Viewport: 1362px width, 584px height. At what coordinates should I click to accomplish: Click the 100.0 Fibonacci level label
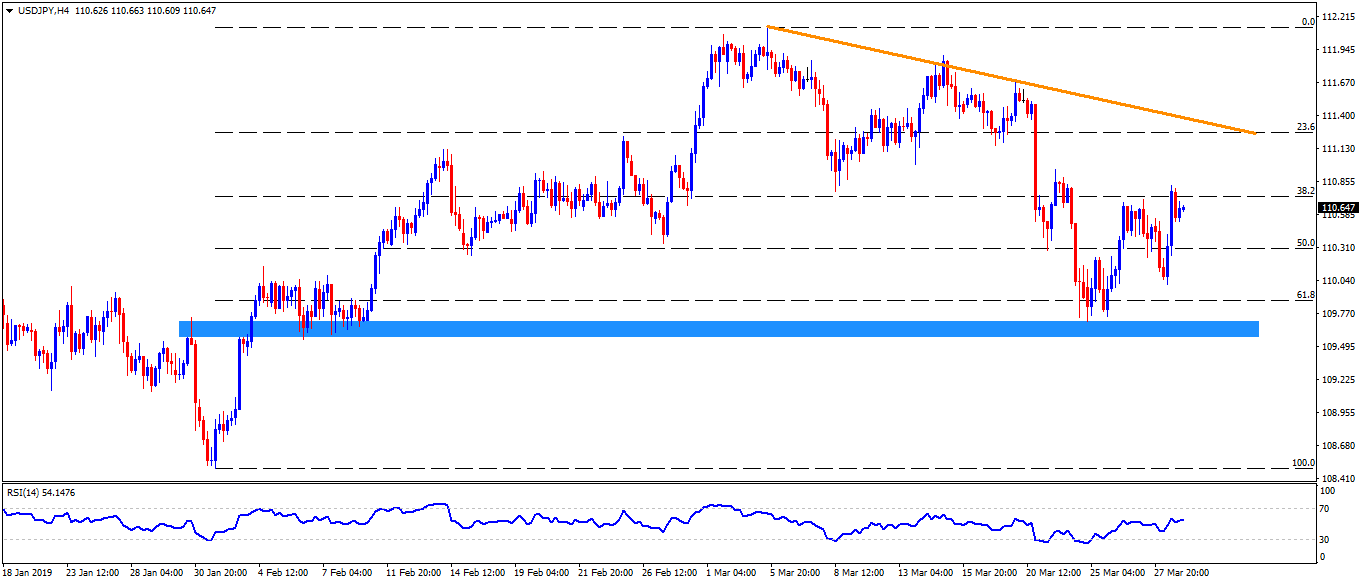1302,463
